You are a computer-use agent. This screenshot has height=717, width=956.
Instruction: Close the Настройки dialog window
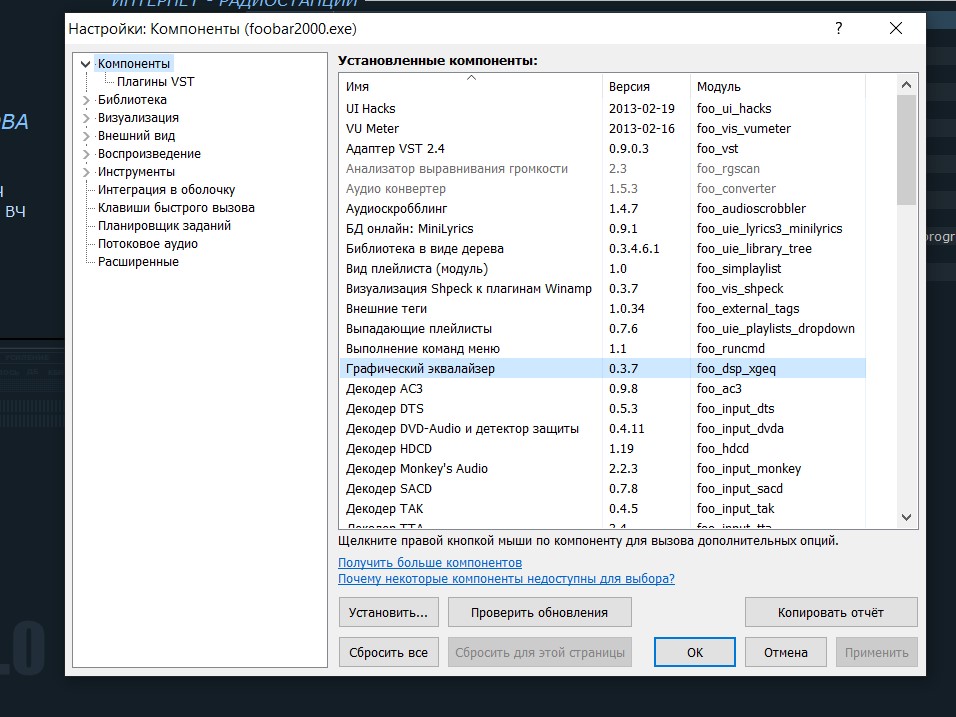pyautogui.click(x=896, y=28)
